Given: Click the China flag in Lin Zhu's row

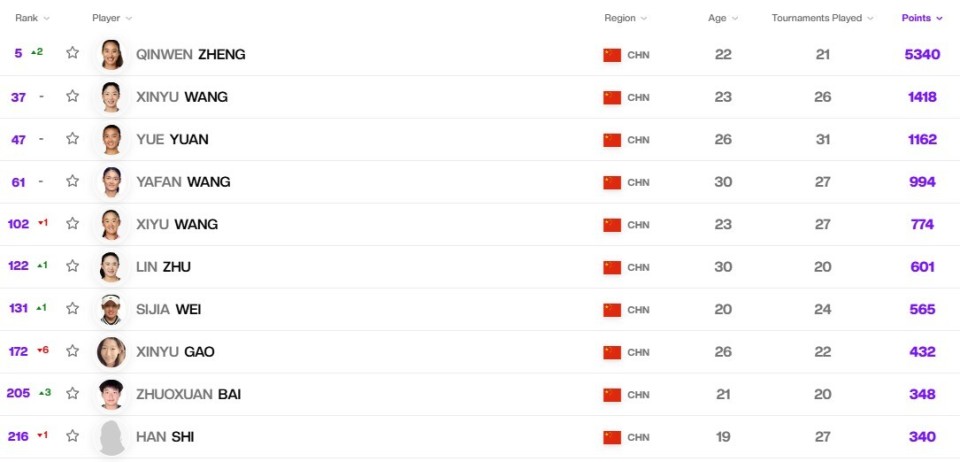Looking at the screenshot, I should tap(612, 267).
